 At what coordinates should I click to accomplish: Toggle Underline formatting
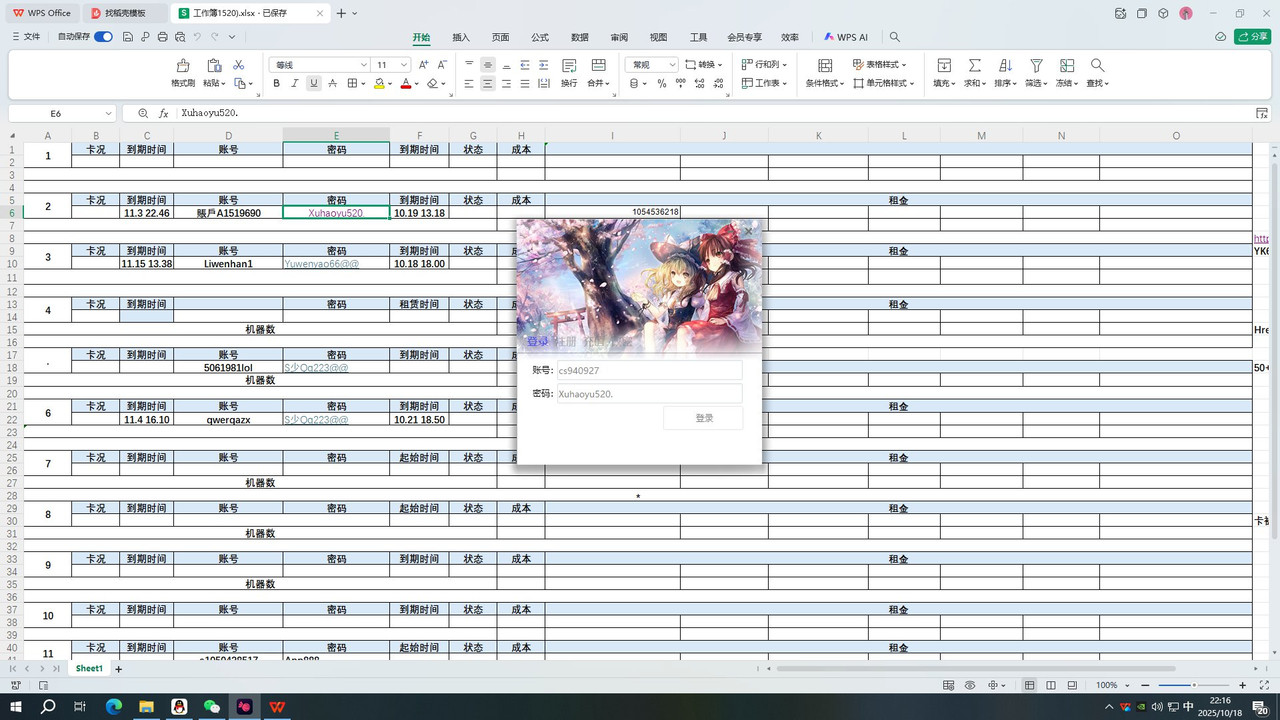pos(313,84)
